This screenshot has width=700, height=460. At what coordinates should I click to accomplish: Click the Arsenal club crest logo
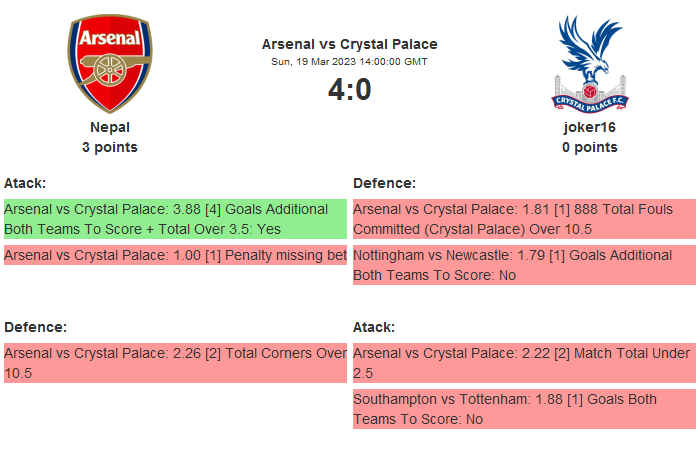pos(110,63)
